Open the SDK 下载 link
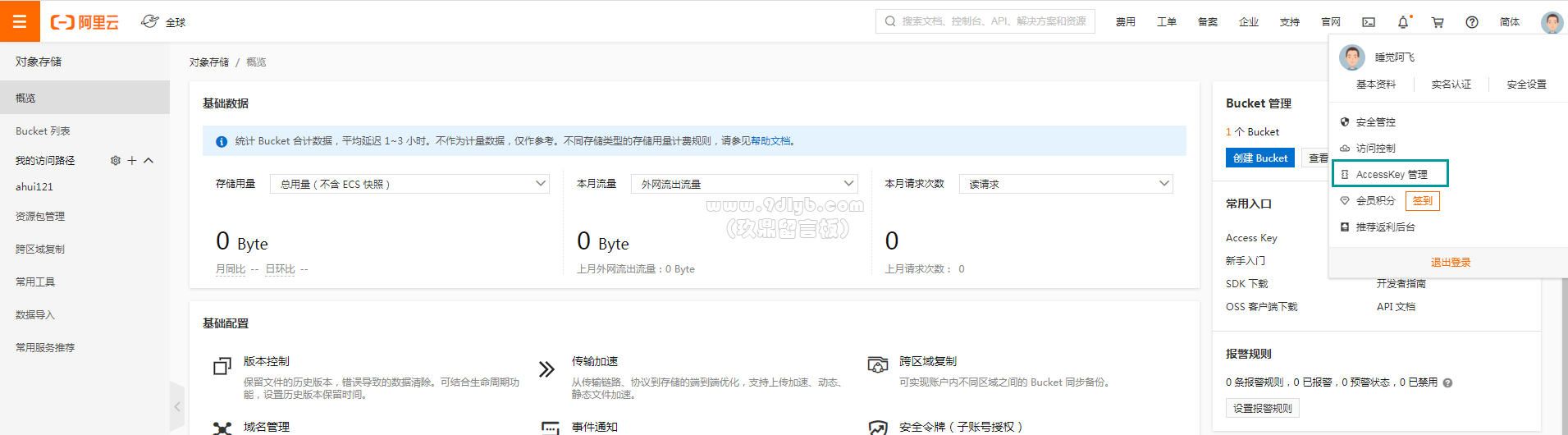The image size is (1568, 435). click(1247, 284)
